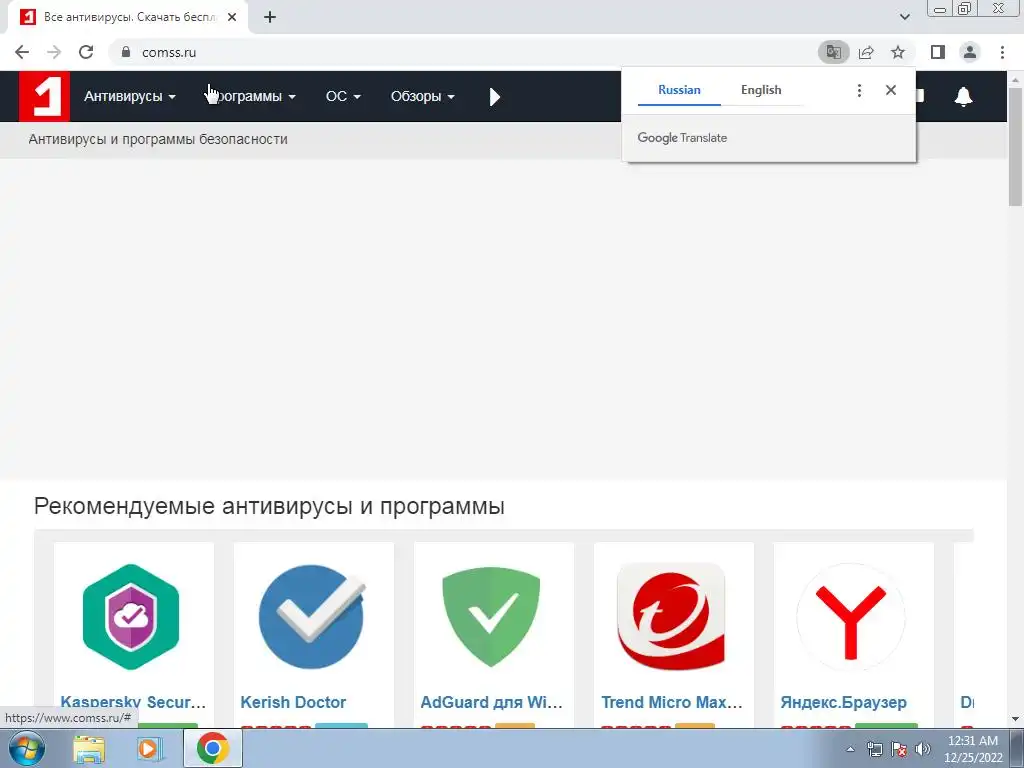Expand the Обзоры menu
The width and height of the screenshot is (1024, 768).
tap(423, 97)
